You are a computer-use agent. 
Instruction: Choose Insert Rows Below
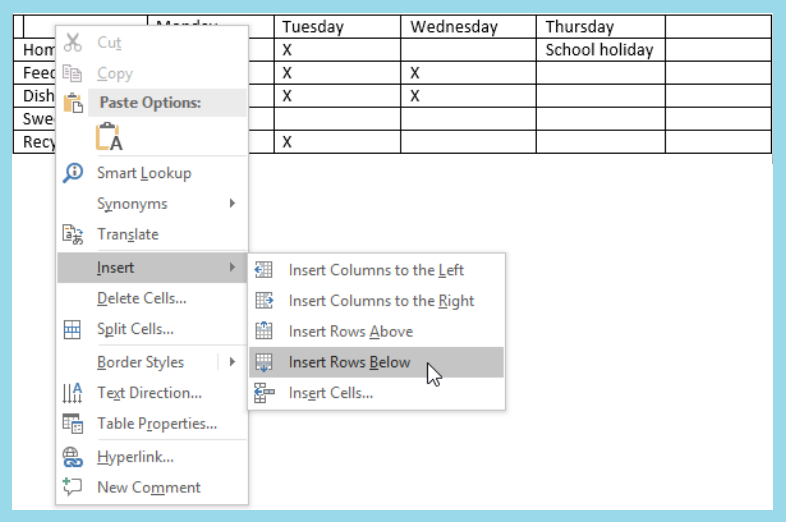(349, 362)
